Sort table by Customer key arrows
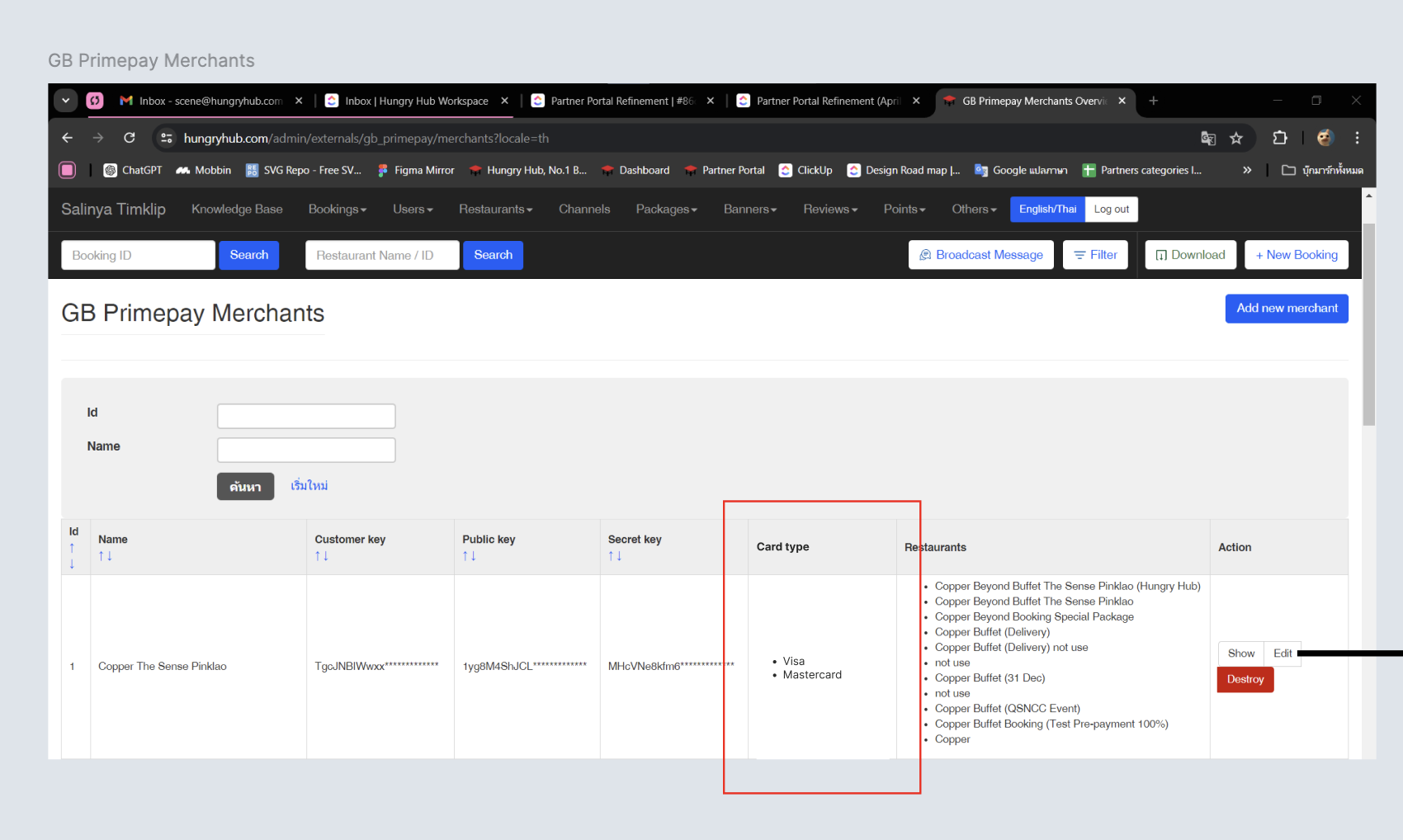The width and height of the screenshot is (1403, 840). coord(321,556)
